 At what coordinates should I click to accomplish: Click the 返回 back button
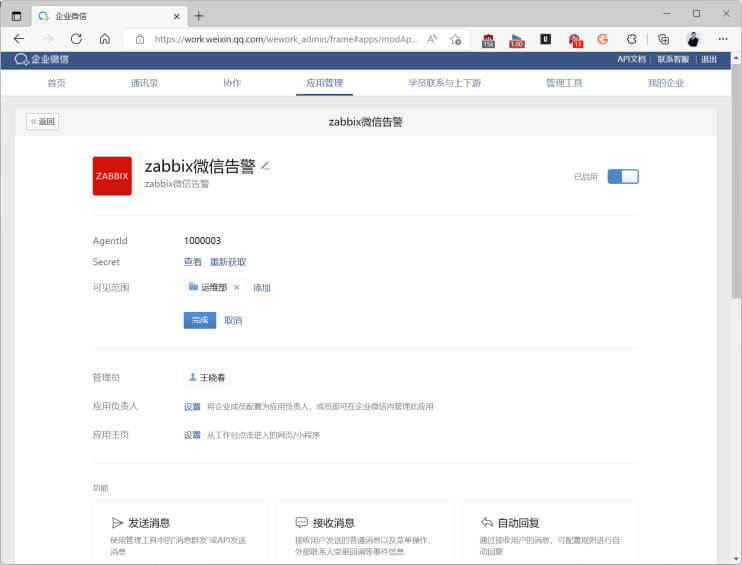(43, 122)
